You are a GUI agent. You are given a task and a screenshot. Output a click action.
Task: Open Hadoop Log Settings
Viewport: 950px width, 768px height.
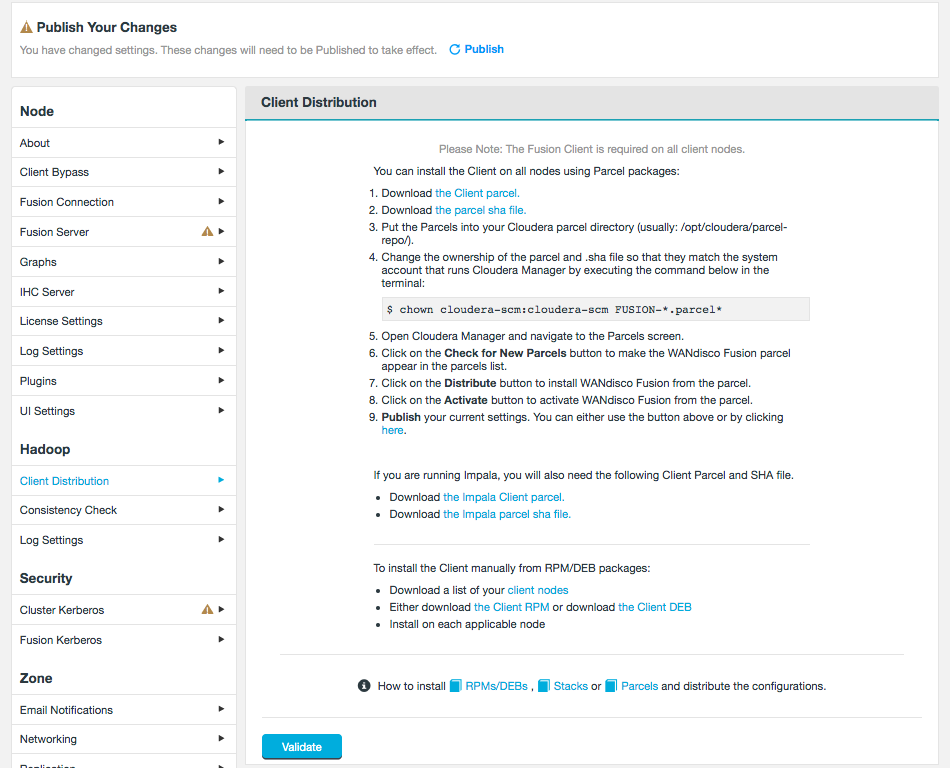click(124, 540)
